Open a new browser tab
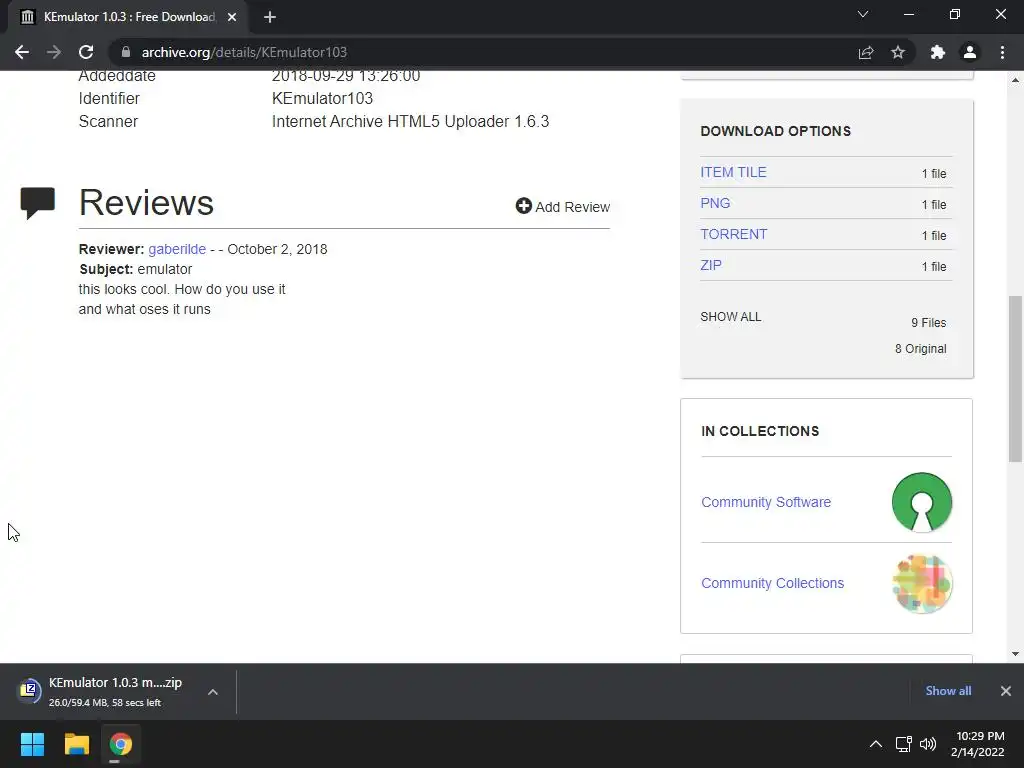The height and width of the screenshot is (768, 1024). click(x=270, y=17)
